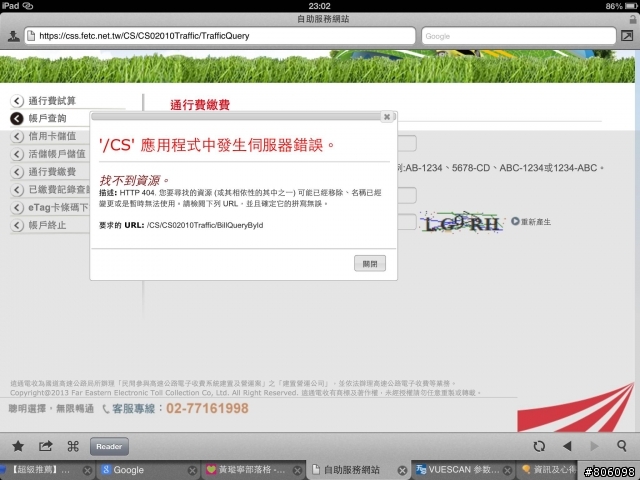Switch to the Google tab
This screenshot has width=640, height=480.
(141, 470)
